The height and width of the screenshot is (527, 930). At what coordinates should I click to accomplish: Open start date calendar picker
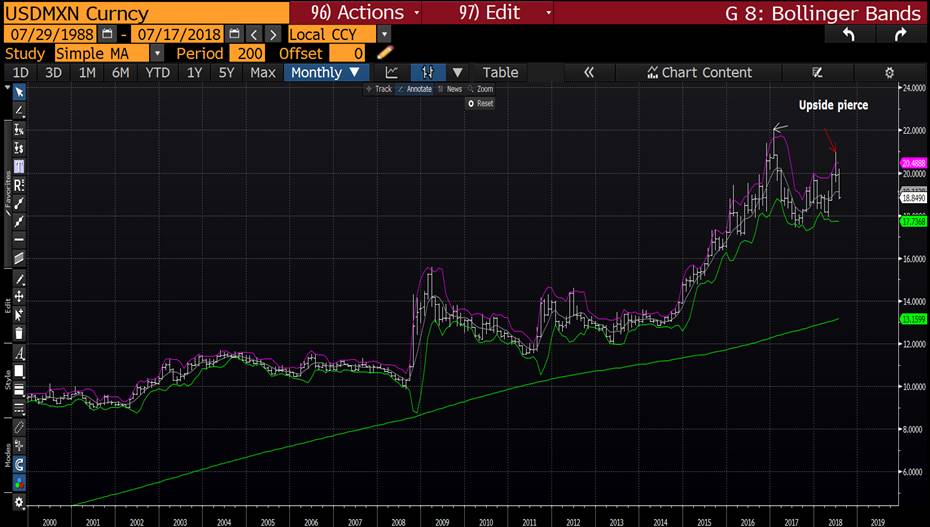(107, 34)
